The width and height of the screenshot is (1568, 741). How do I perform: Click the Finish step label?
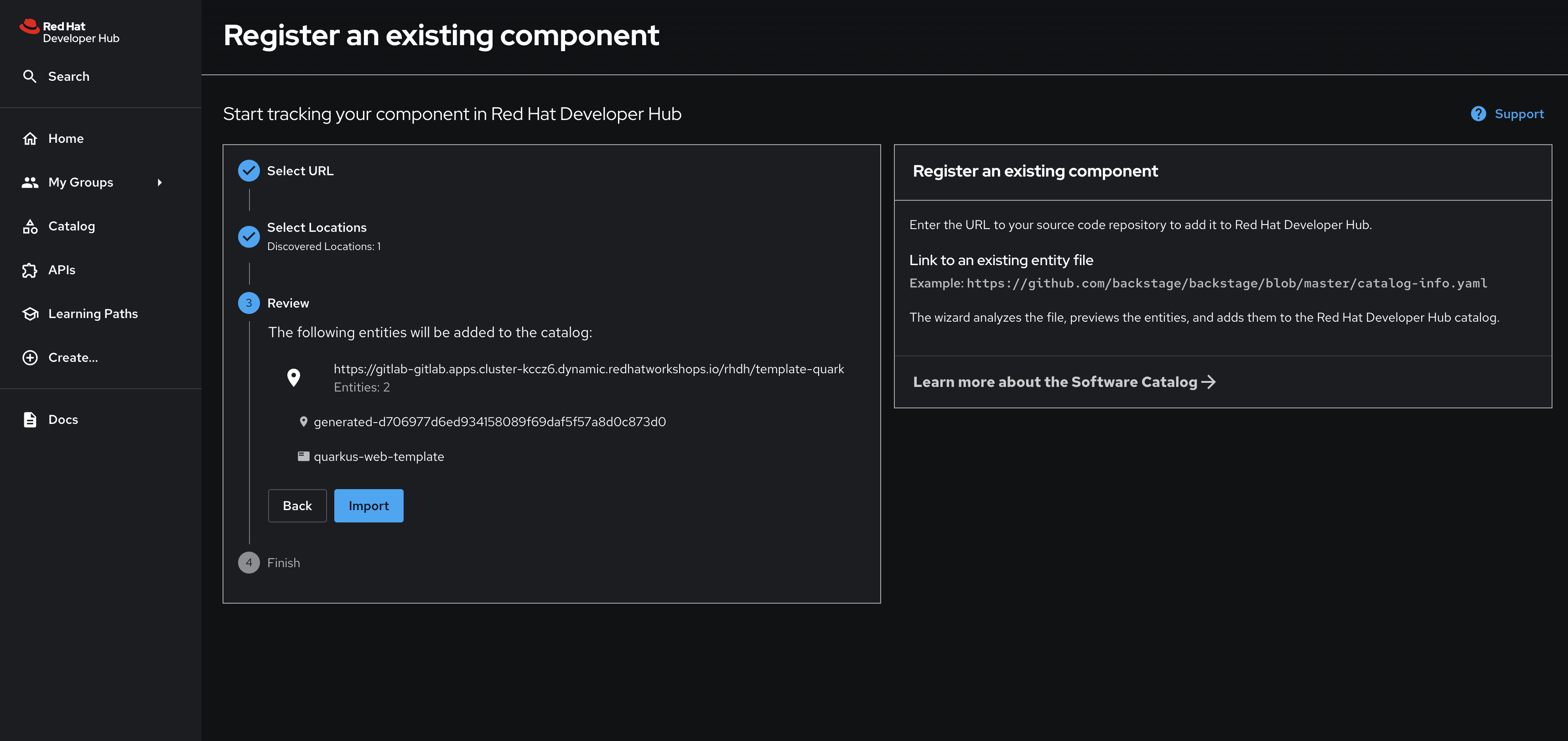tap(284, 563)
